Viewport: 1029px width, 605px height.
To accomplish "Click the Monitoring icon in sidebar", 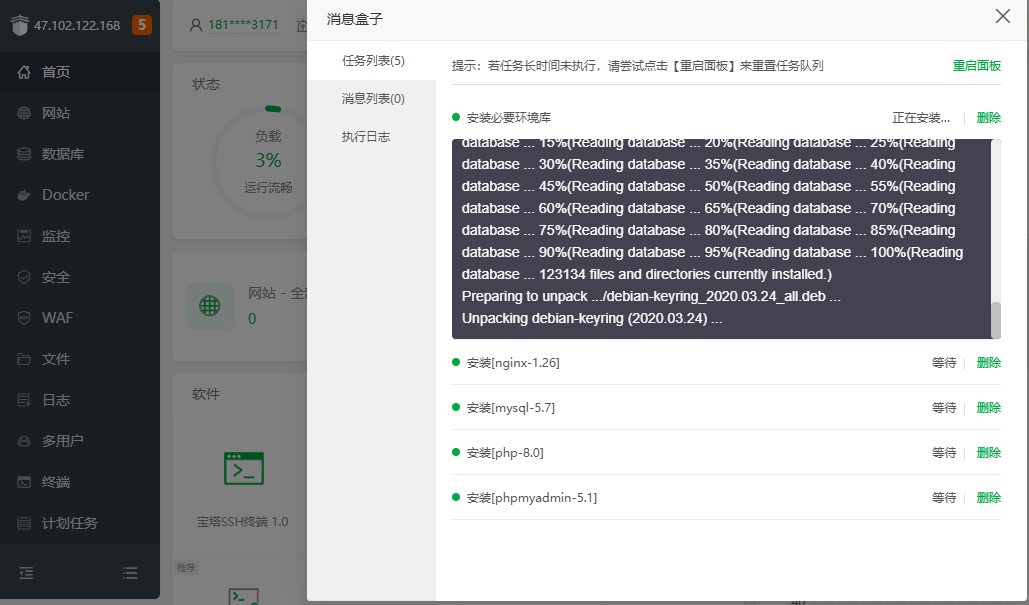I will tap(24, 236).
